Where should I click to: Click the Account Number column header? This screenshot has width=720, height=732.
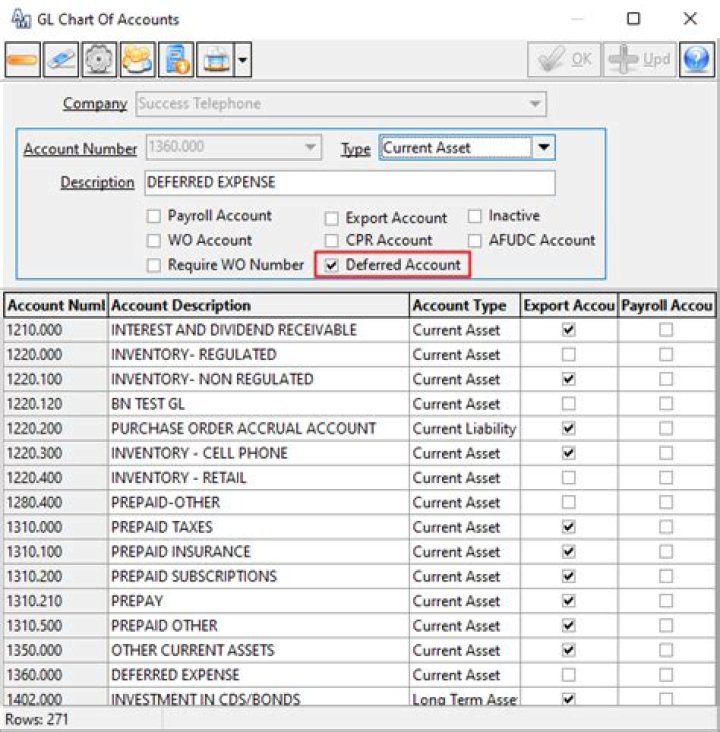click(x=56, y=305)
